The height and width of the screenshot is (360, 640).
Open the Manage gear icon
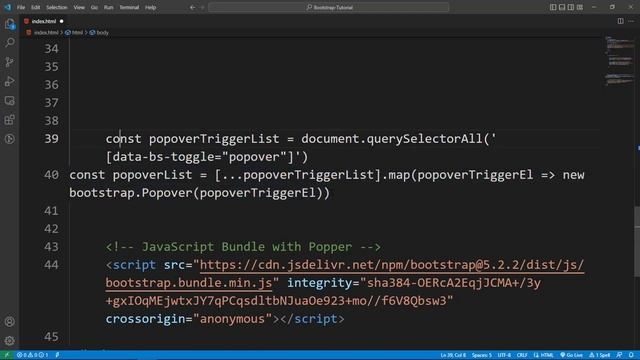tap(9, 340)
